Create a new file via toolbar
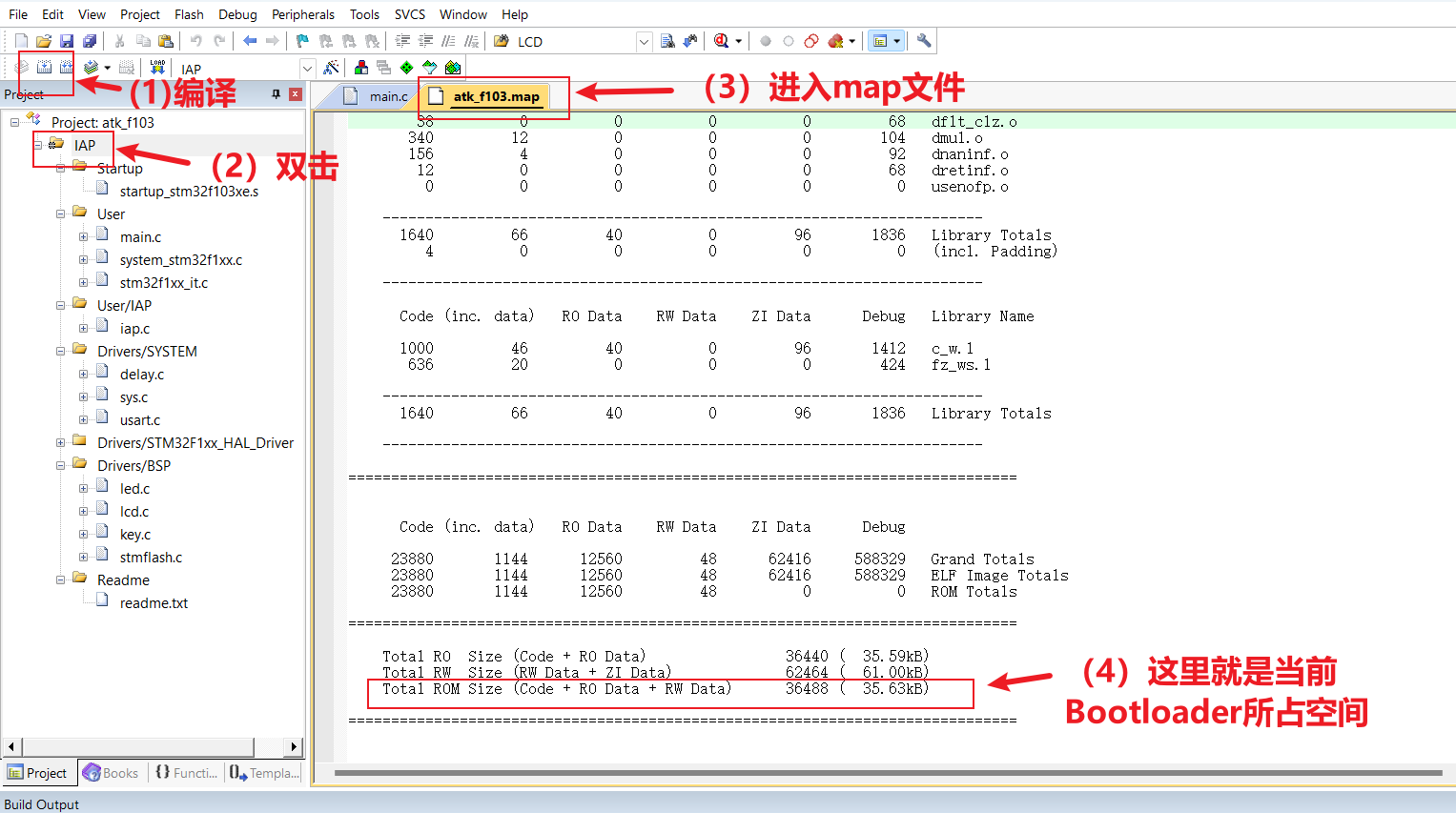The height and width of the screenshot is (813, 1456). tap(21, 41)
